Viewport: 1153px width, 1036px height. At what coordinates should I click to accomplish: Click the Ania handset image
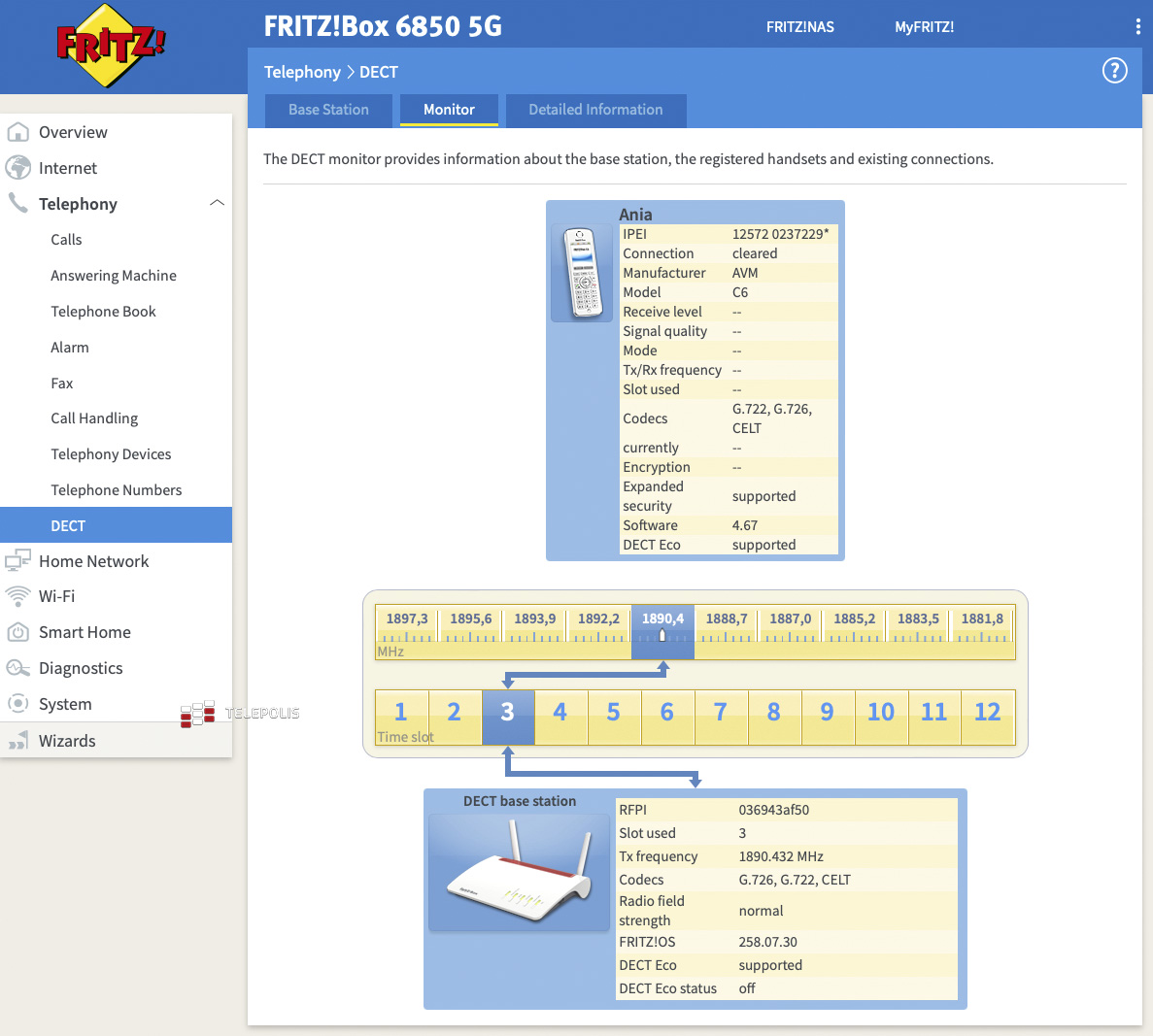[581, 273]
